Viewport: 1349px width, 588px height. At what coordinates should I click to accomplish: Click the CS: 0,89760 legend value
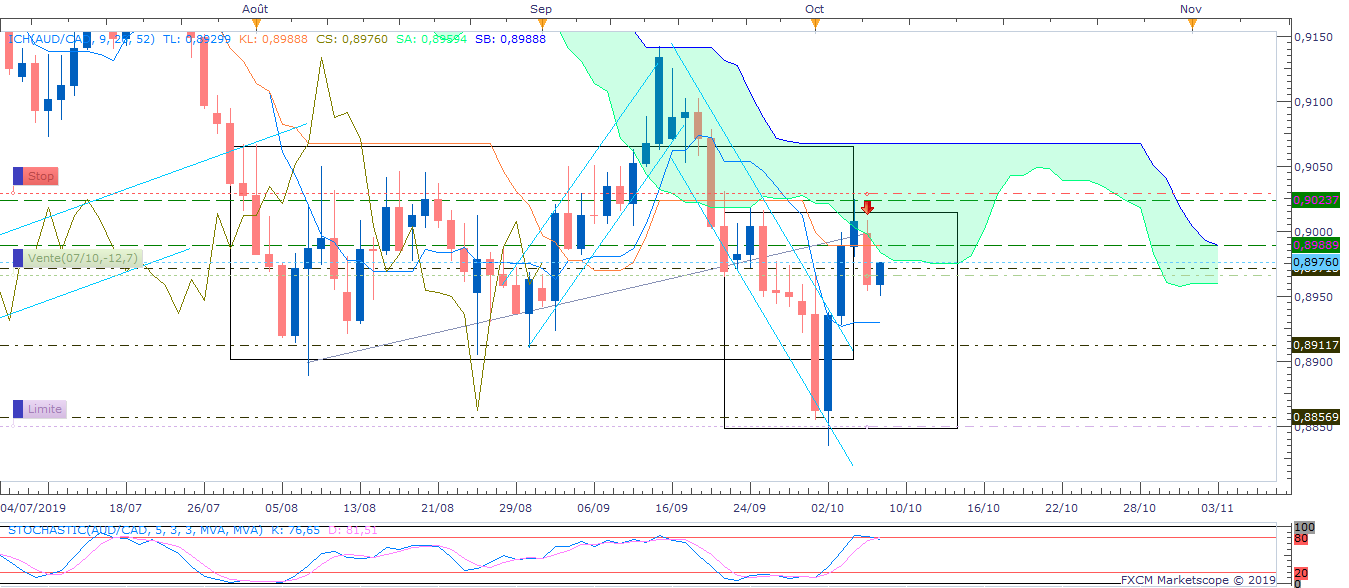pyautogui.click(x=351, y=39)
